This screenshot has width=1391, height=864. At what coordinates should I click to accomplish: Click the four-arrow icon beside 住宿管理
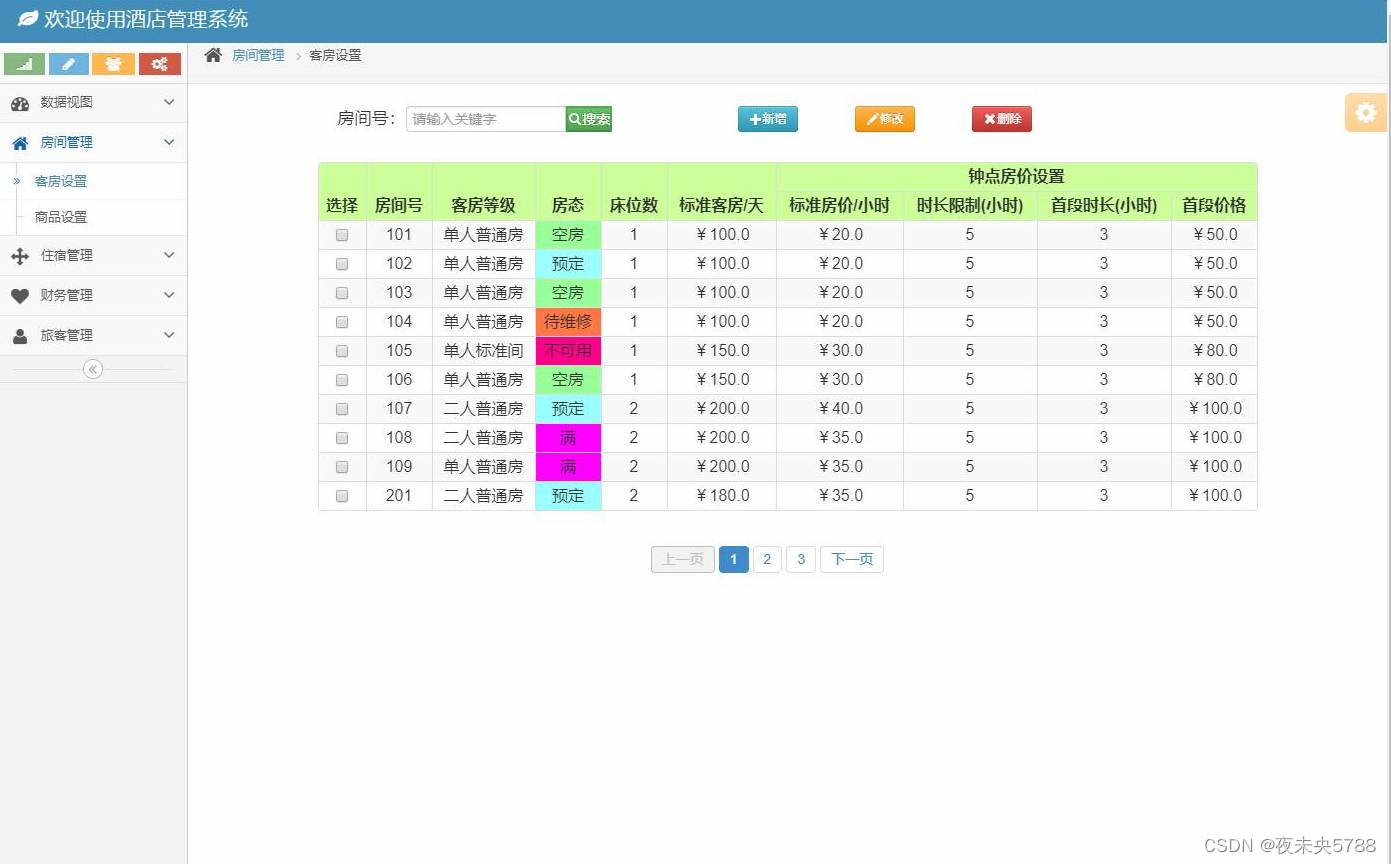20,256
